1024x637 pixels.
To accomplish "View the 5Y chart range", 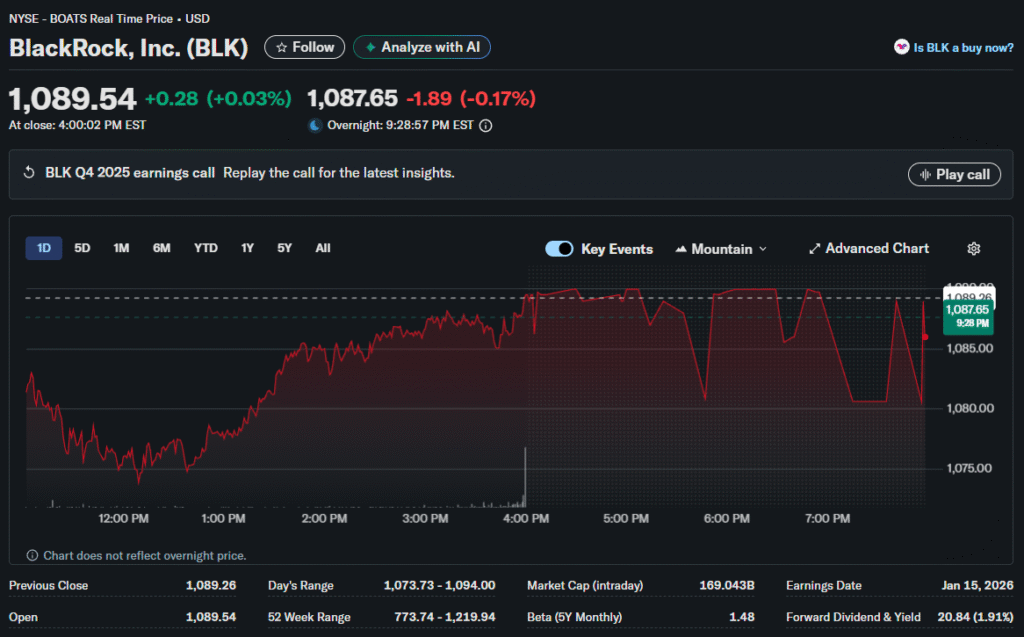I will coord(284,248).
